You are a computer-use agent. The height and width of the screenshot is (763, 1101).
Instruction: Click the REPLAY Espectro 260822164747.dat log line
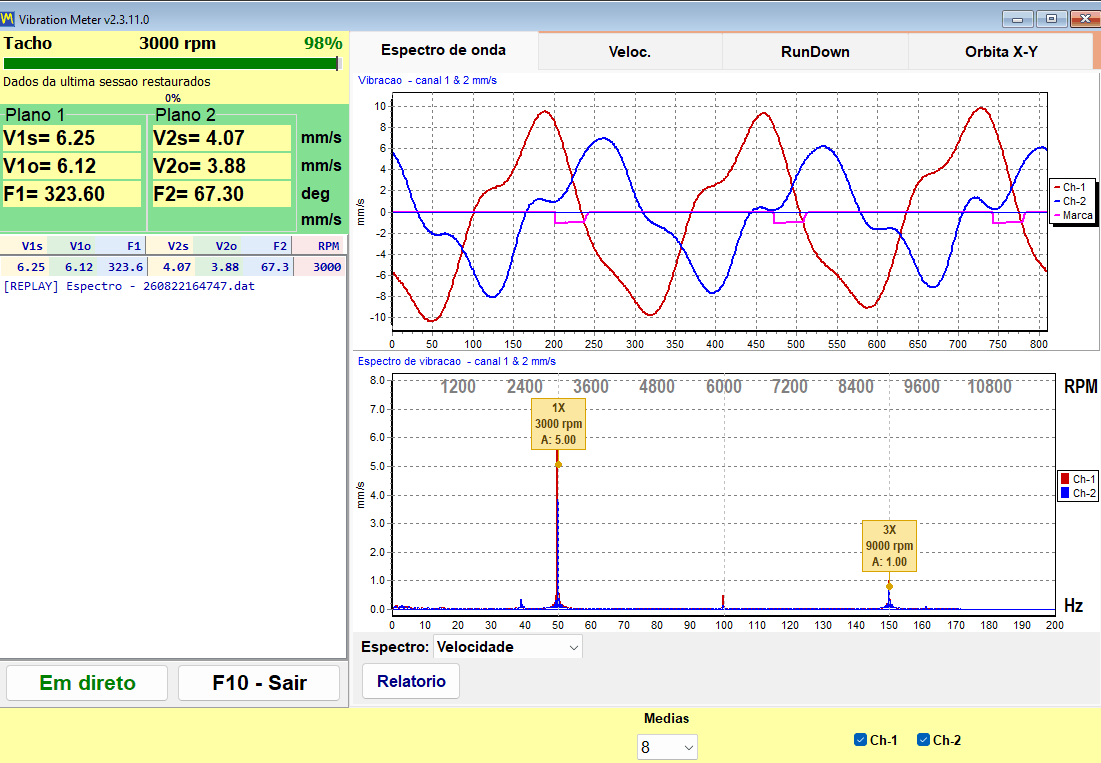point(129,286)
